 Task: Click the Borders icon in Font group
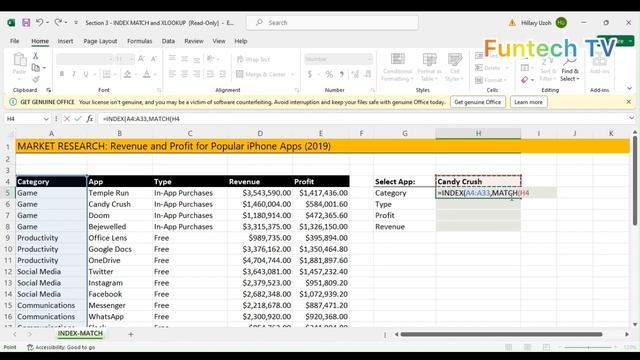(107, 74)
